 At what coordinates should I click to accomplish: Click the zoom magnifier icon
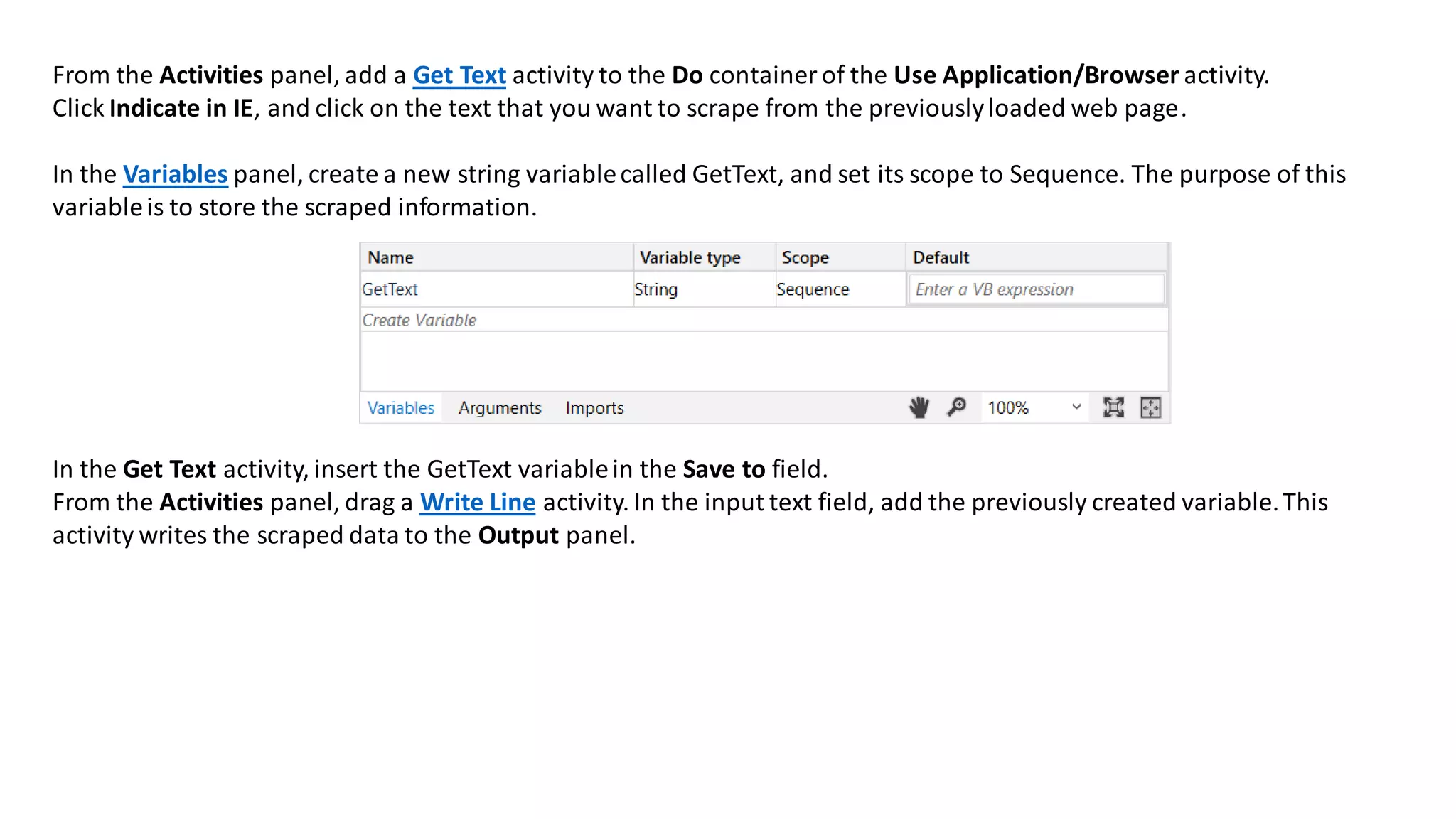coord(956,407)
